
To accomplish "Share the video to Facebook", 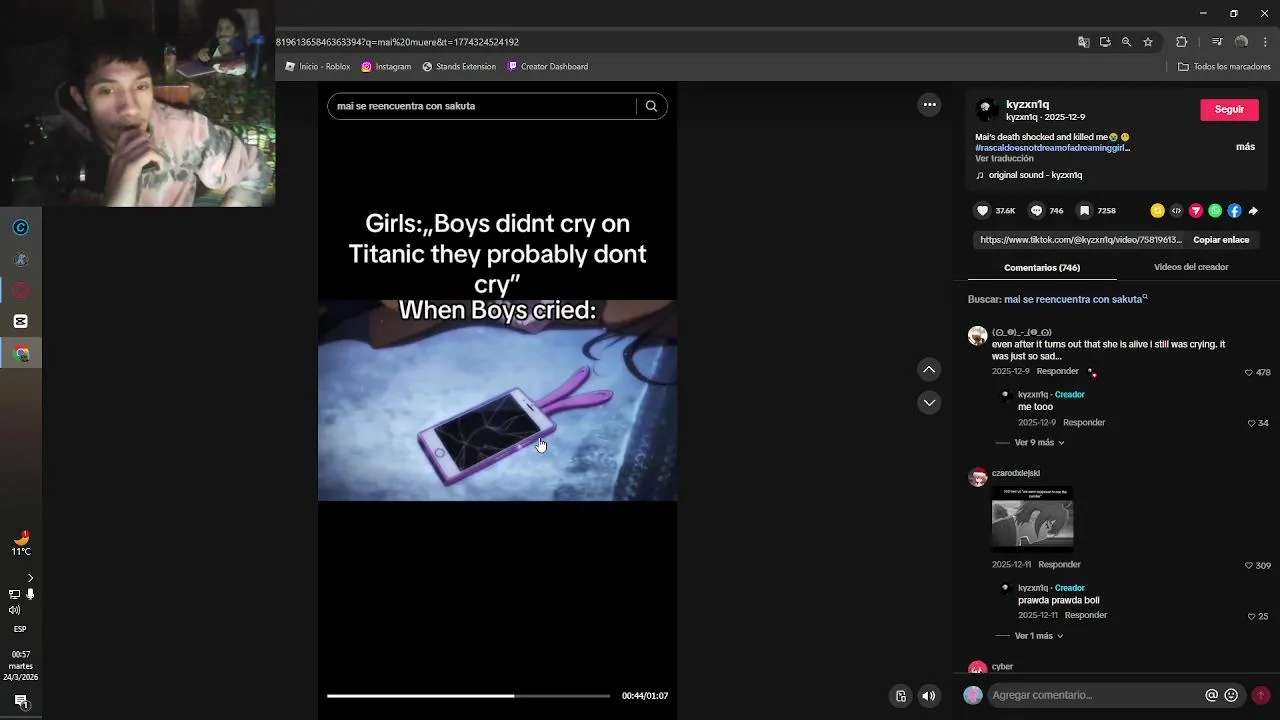I will click(1234, 211).
